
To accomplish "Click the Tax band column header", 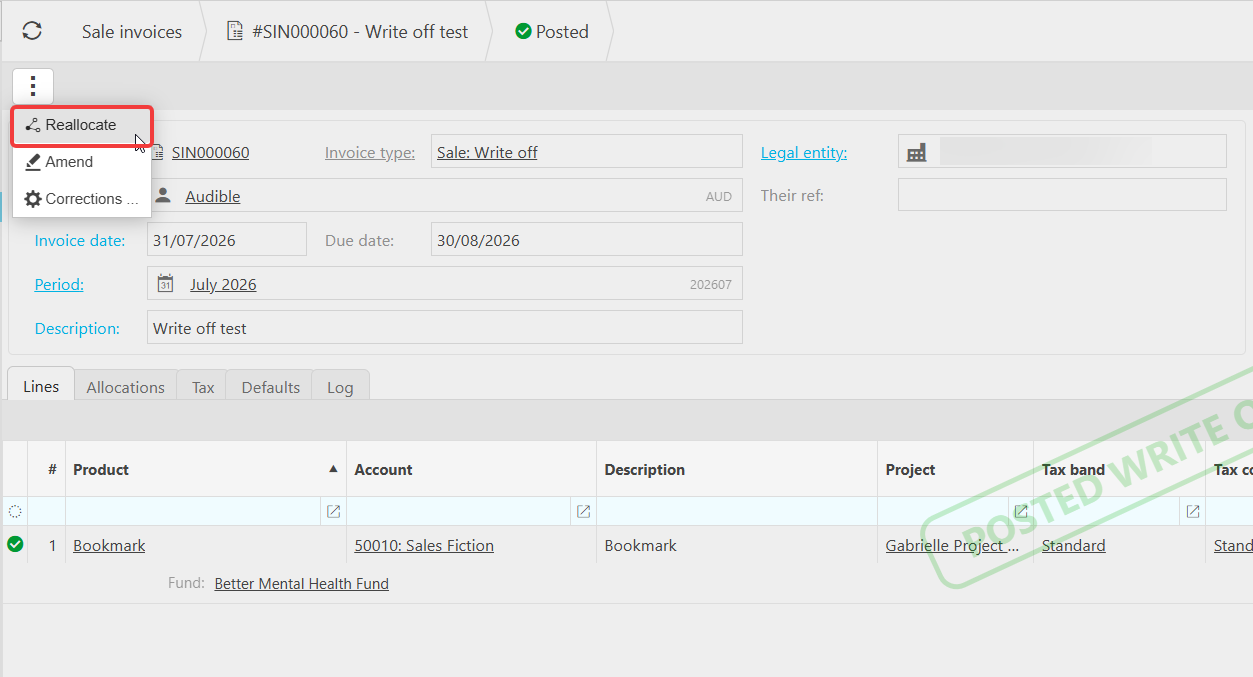I will [x=1120, y=469].
